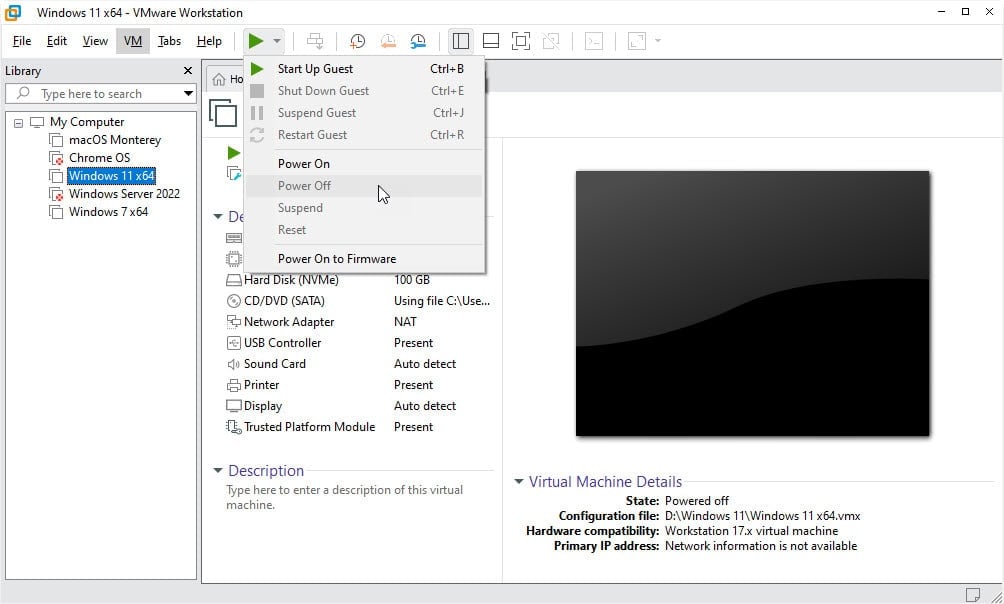Image resolution: width=1004 pixels, height=604 pixels.
Task: Enter full screen mode icon
Action: [x=521, y=41]
